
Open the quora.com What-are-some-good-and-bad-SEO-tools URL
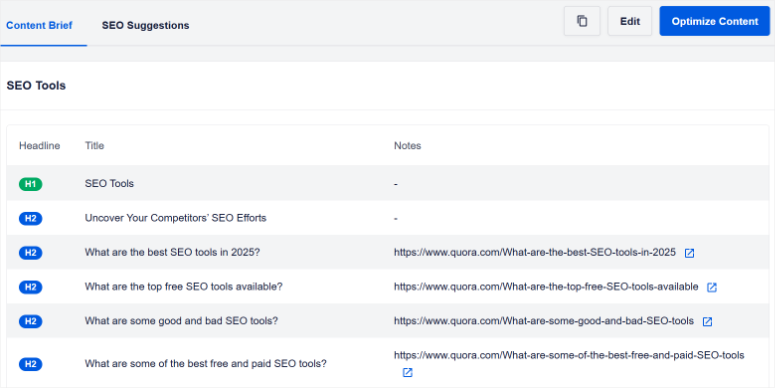point(544,321)
